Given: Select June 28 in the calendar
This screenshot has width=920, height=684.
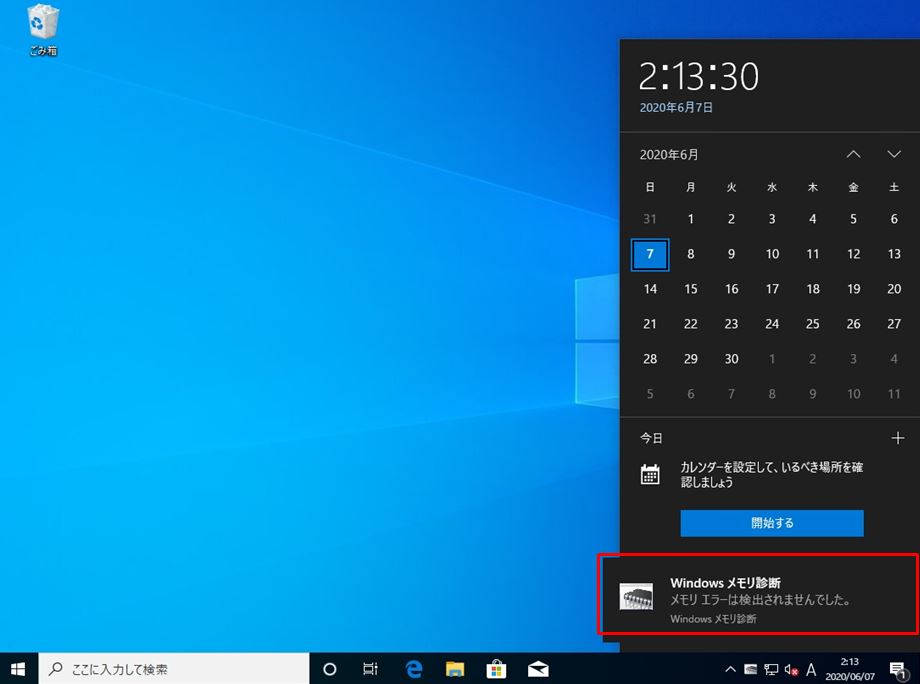Looking at the screenshot, I should pyautogui.click(x=650, y=359).
